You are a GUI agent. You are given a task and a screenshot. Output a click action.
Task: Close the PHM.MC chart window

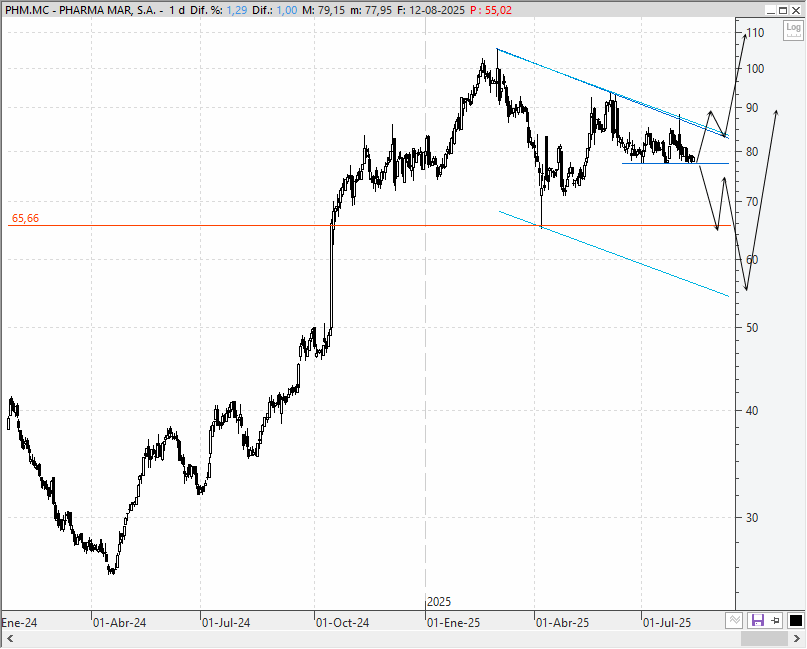click(796, 10)
